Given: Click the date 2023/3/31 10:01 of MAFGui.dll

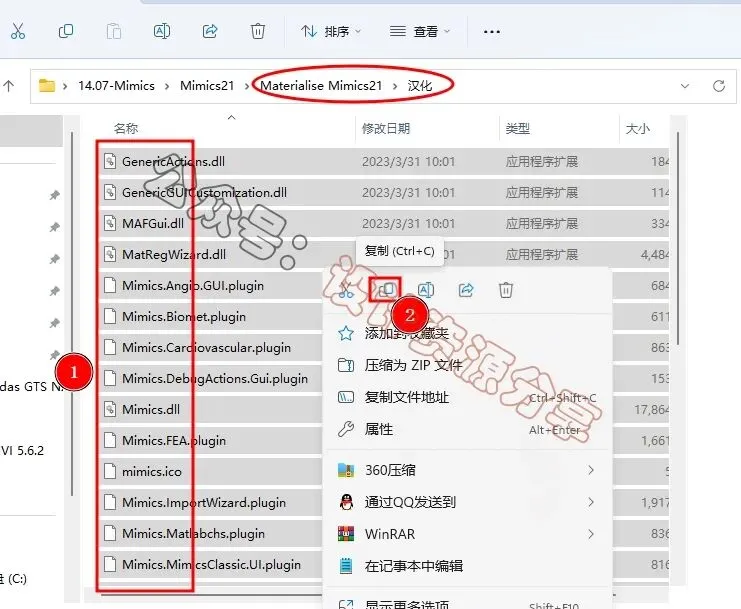Looking at the screenshot, I should point(408,223).
